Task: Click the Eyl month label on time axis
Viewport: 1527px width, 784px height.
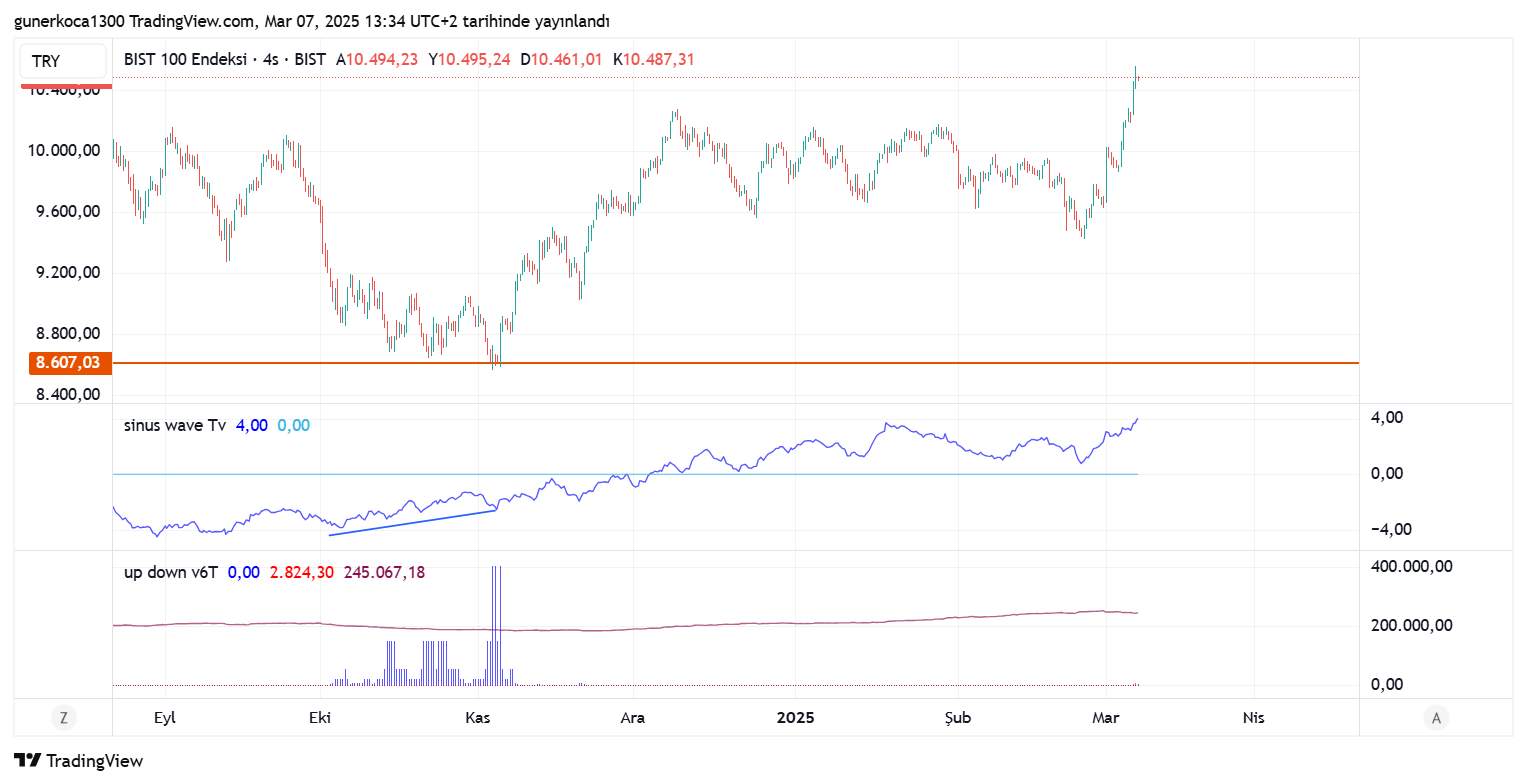Action: pyautogui.click(x=164, y=717)
